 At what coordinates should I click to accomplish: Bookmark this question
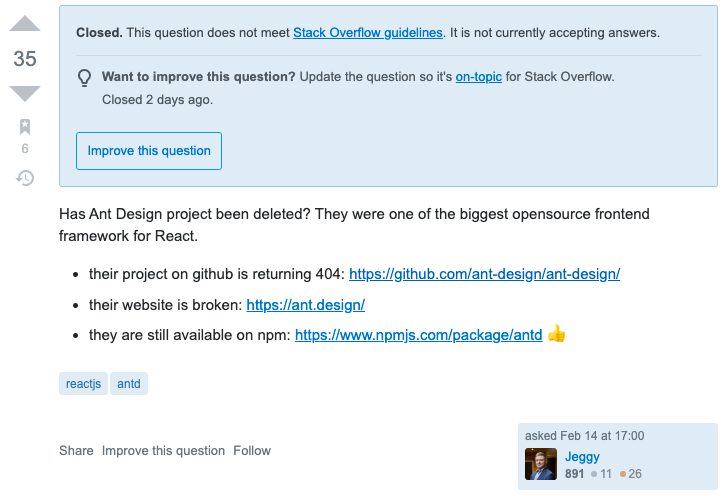[x=25, y=127]
